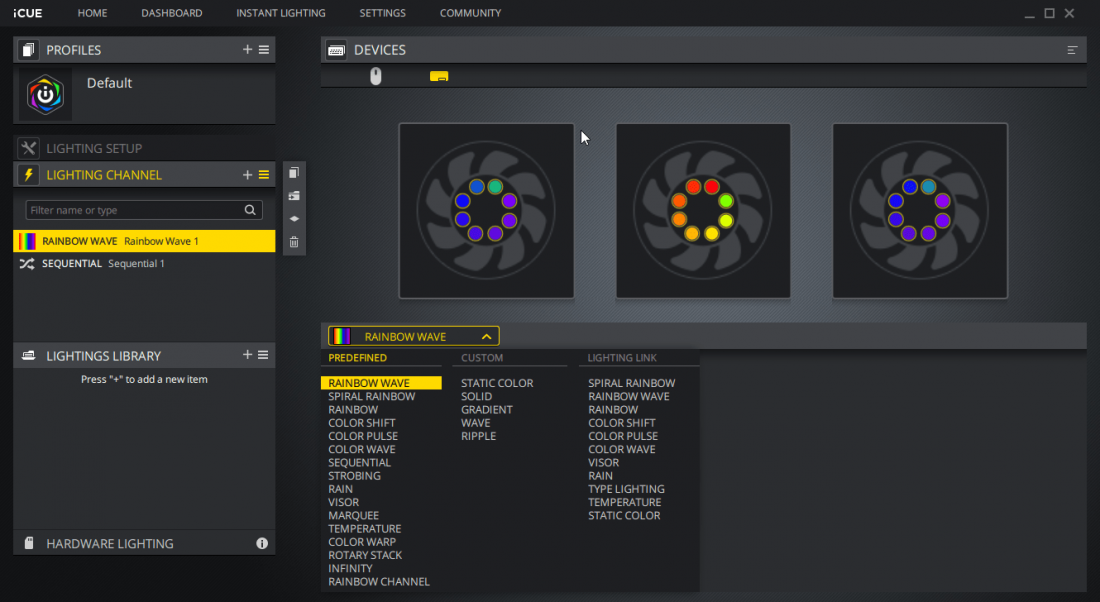
Task: Click the mouse device icon
Action: [x=376, y=76]
